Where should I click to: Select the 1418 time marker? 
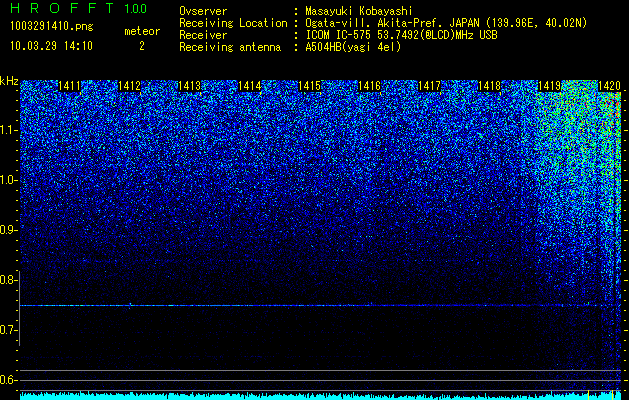pyautogui.click(x=490, y=86)
